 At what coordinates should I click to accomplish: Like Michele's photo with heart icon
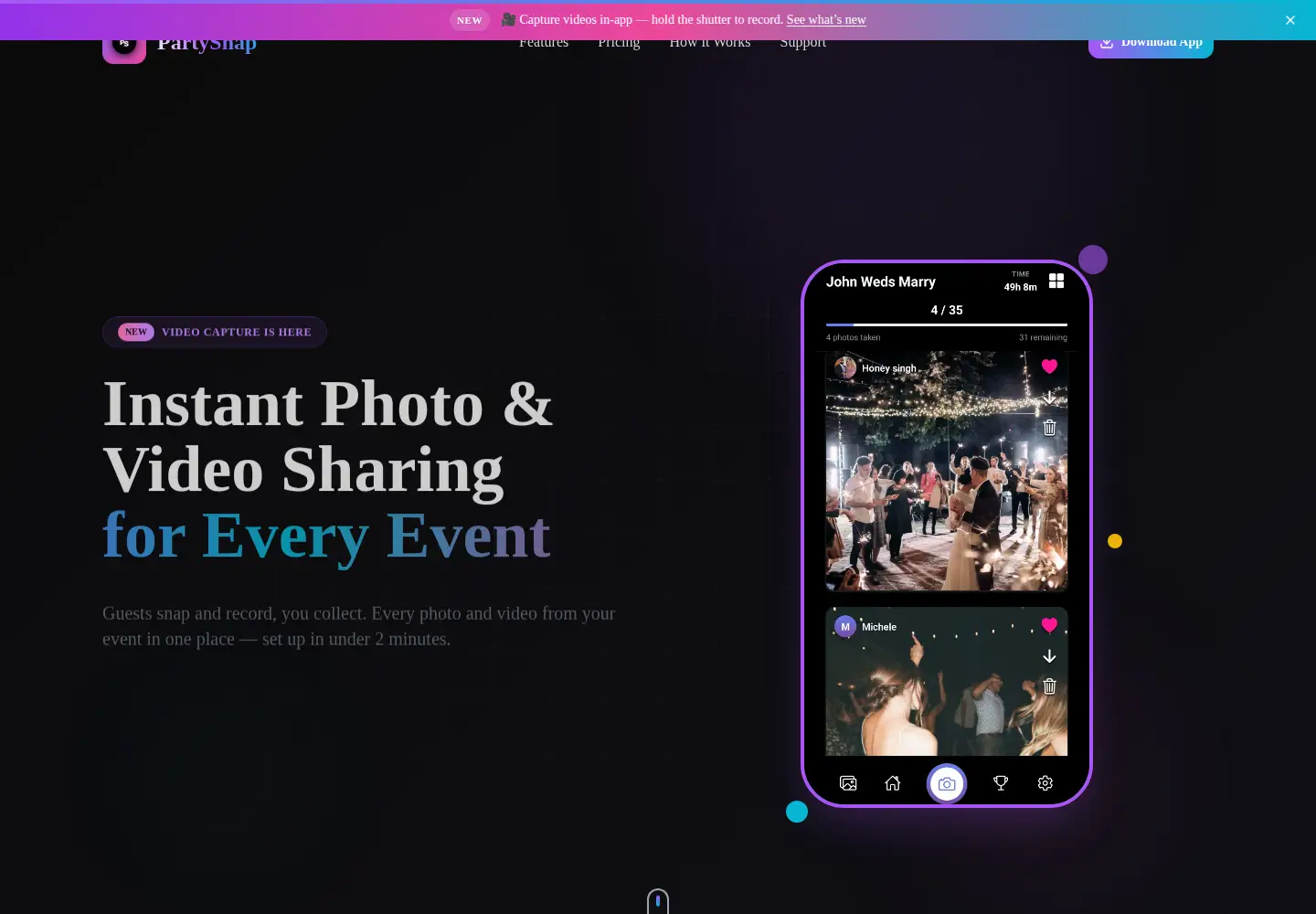click(x=1049, y=625)
